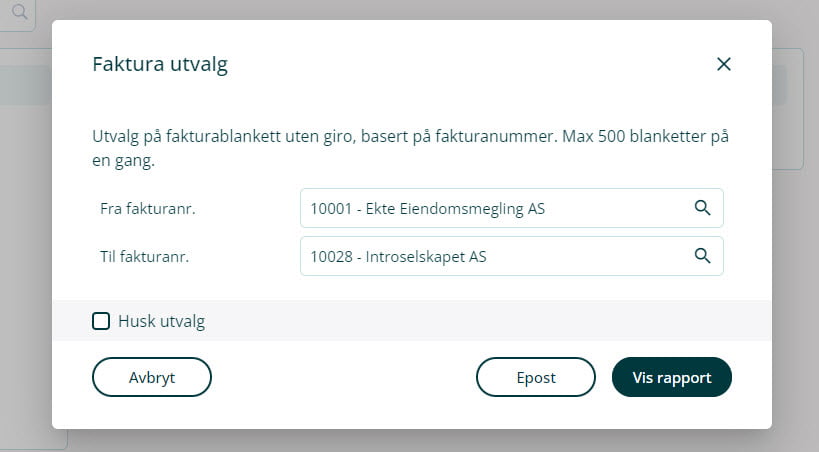
Task: Open invoice lookup in Fra fakturanr. field
Action: (x=702, y=208)
